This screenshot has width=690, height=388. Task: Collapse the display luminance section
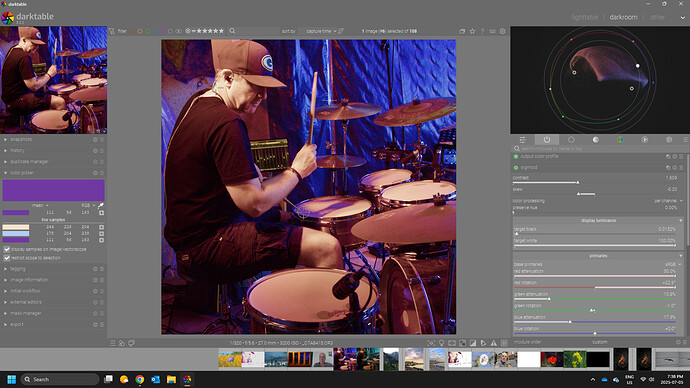coord(598,220)
